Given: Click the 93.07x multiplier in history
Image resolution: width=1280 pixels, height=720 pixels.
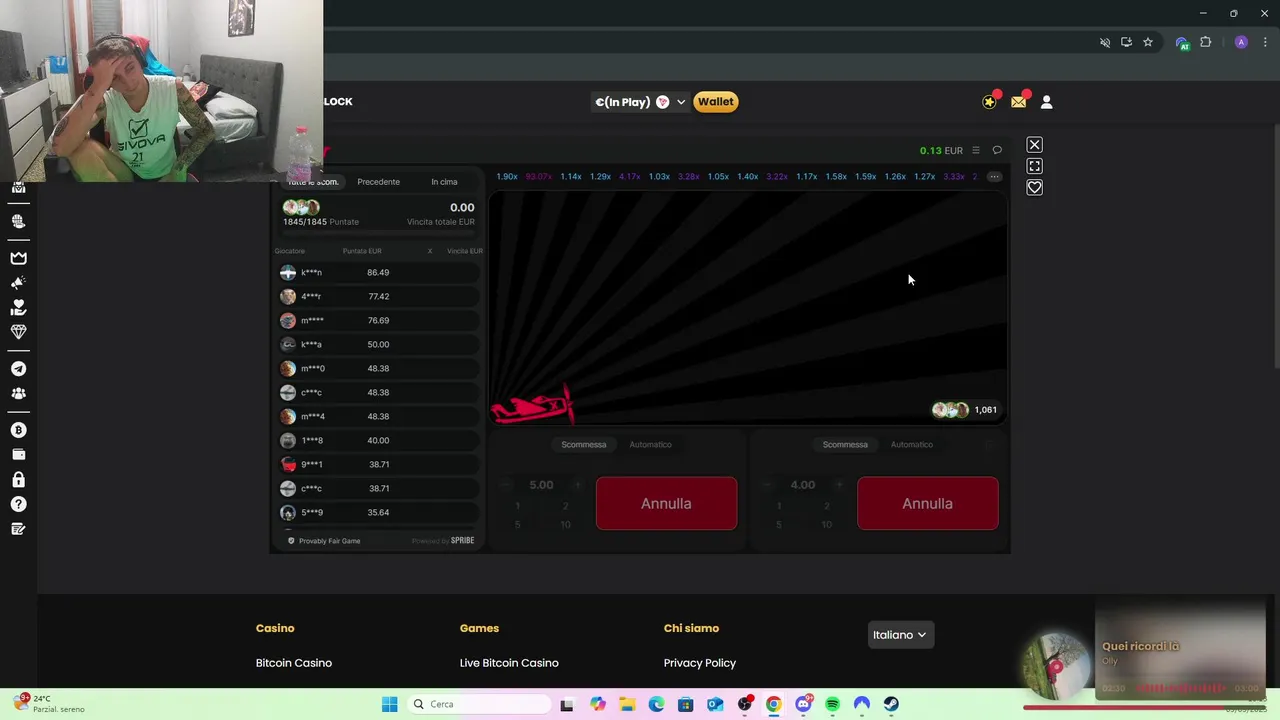Looking at the screenshot, I should click(x=539, y=176).
